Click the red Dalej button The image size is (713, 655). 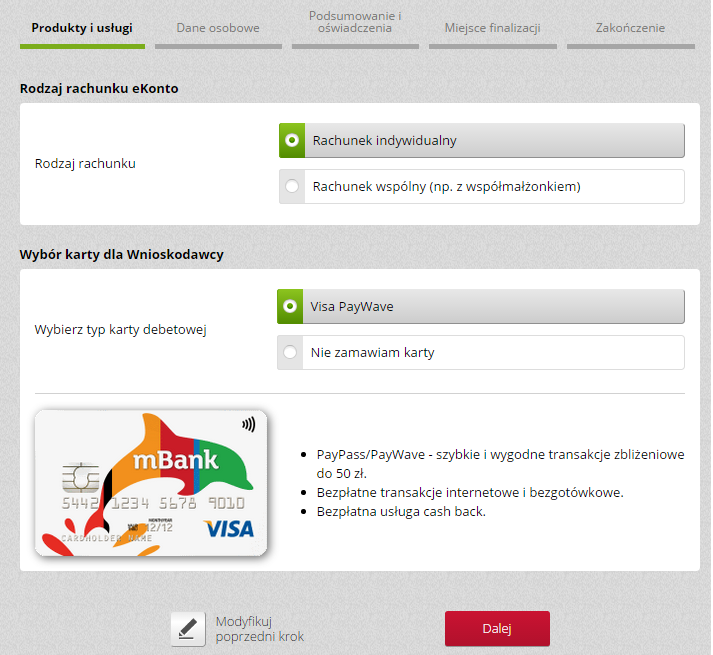497,629
